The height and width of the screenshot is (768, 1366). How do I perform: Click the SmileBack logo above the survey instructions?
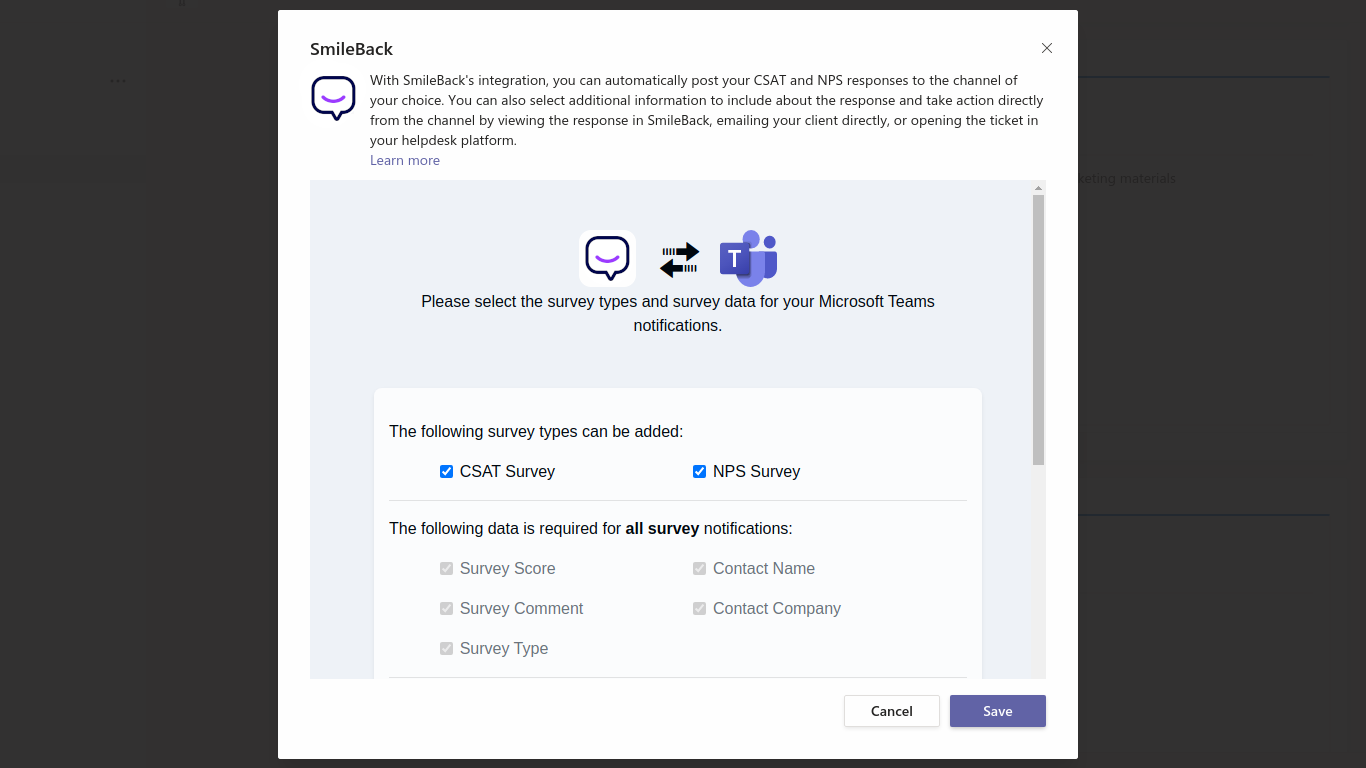(607, 258)
